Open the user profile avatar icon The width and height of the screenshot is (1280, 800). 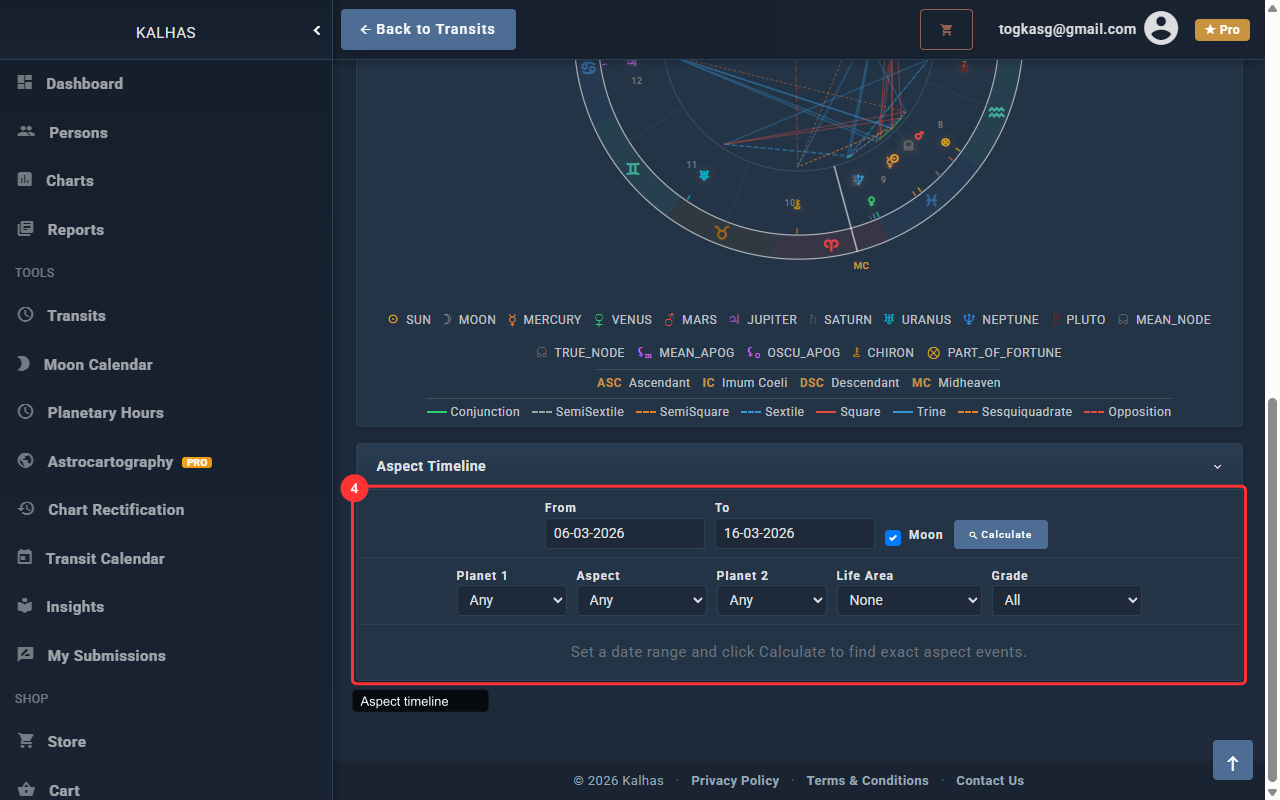click(1161, 29)
